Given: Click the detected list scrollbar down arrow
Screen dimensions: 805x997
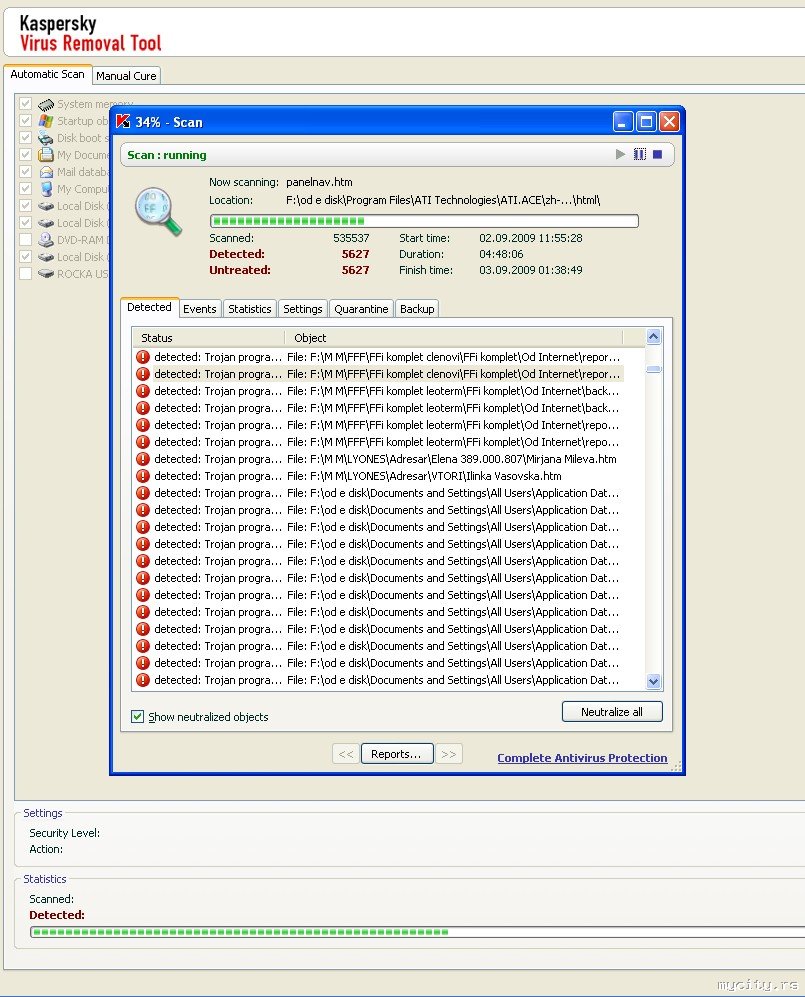Looking at the screenshot, I should (x=654, y=682).
